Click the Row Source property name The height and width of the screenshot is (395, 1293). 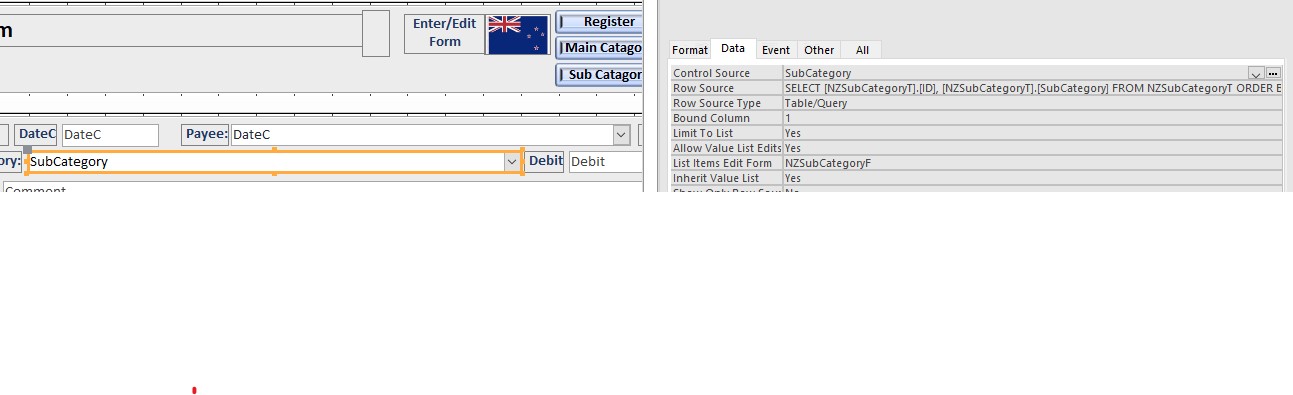point(703,88)
